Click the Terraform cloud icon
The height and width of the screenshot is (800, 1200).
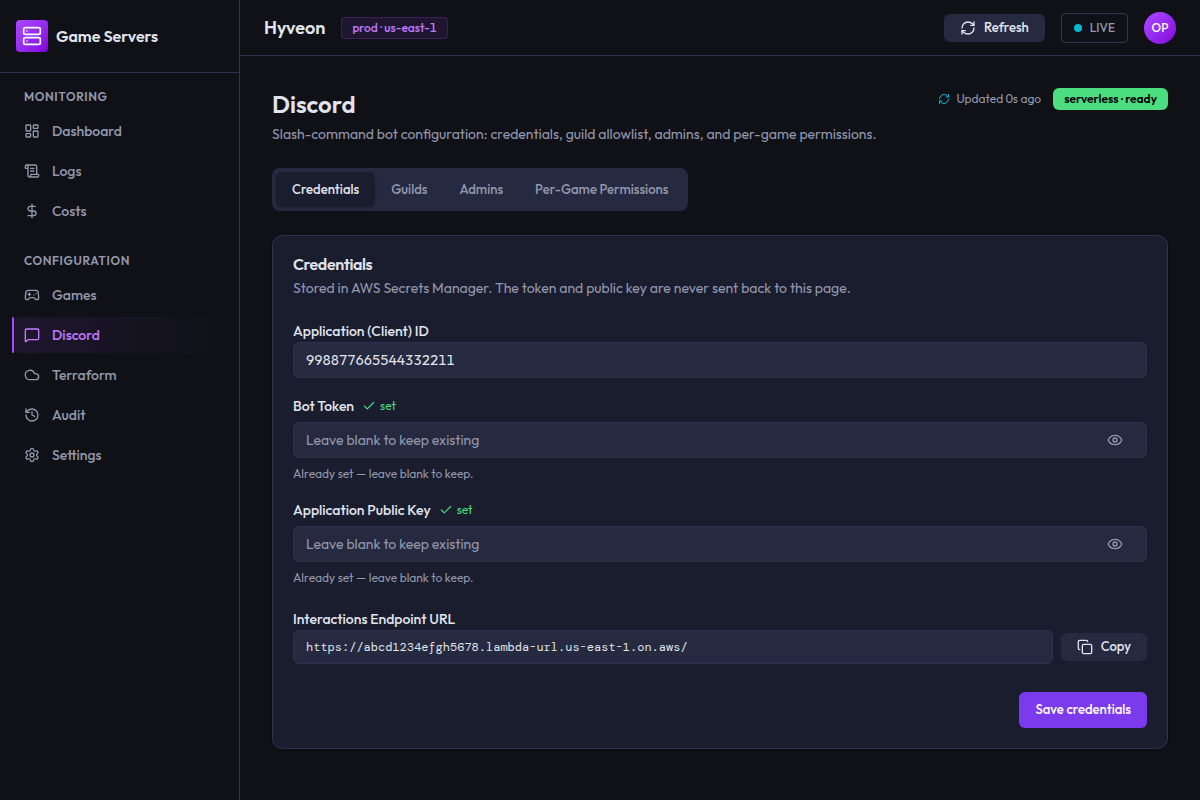pos(32,375)
